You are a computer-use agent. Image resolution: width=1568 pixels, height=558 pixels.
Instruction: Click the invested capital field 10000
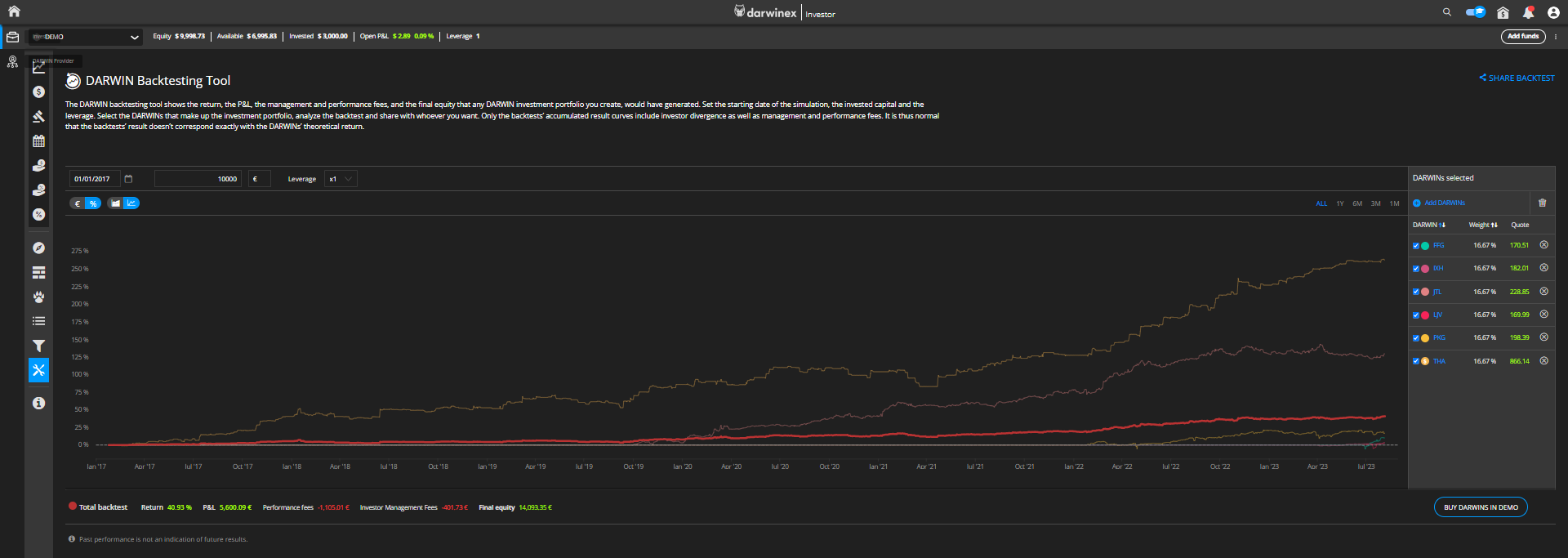(198, 179)
